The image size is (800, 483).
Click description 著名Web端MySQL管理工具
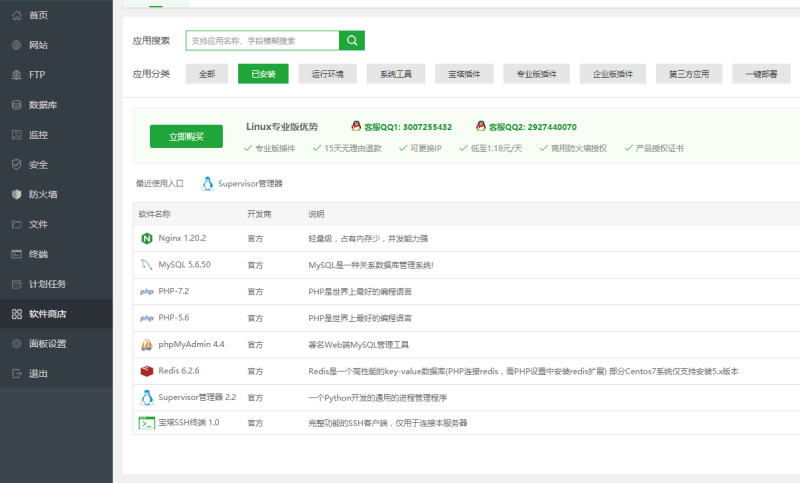tap(358, 345)
